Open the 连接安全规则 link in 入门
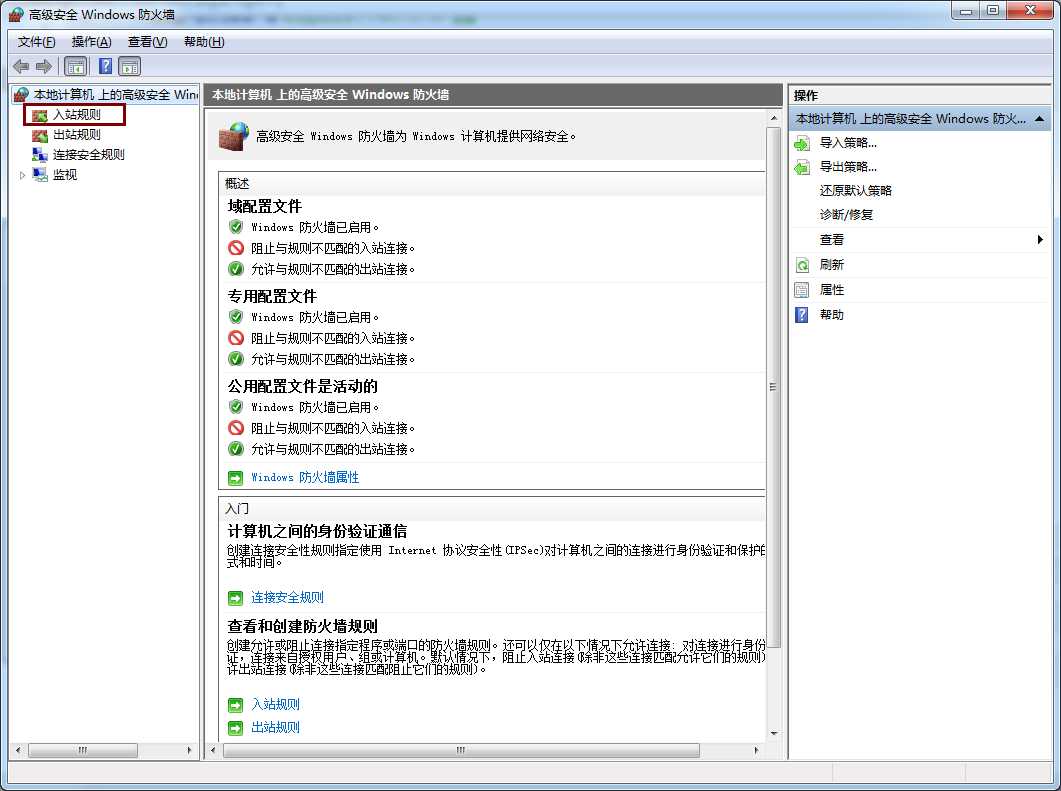1061x791 pixels. [287, 597]
